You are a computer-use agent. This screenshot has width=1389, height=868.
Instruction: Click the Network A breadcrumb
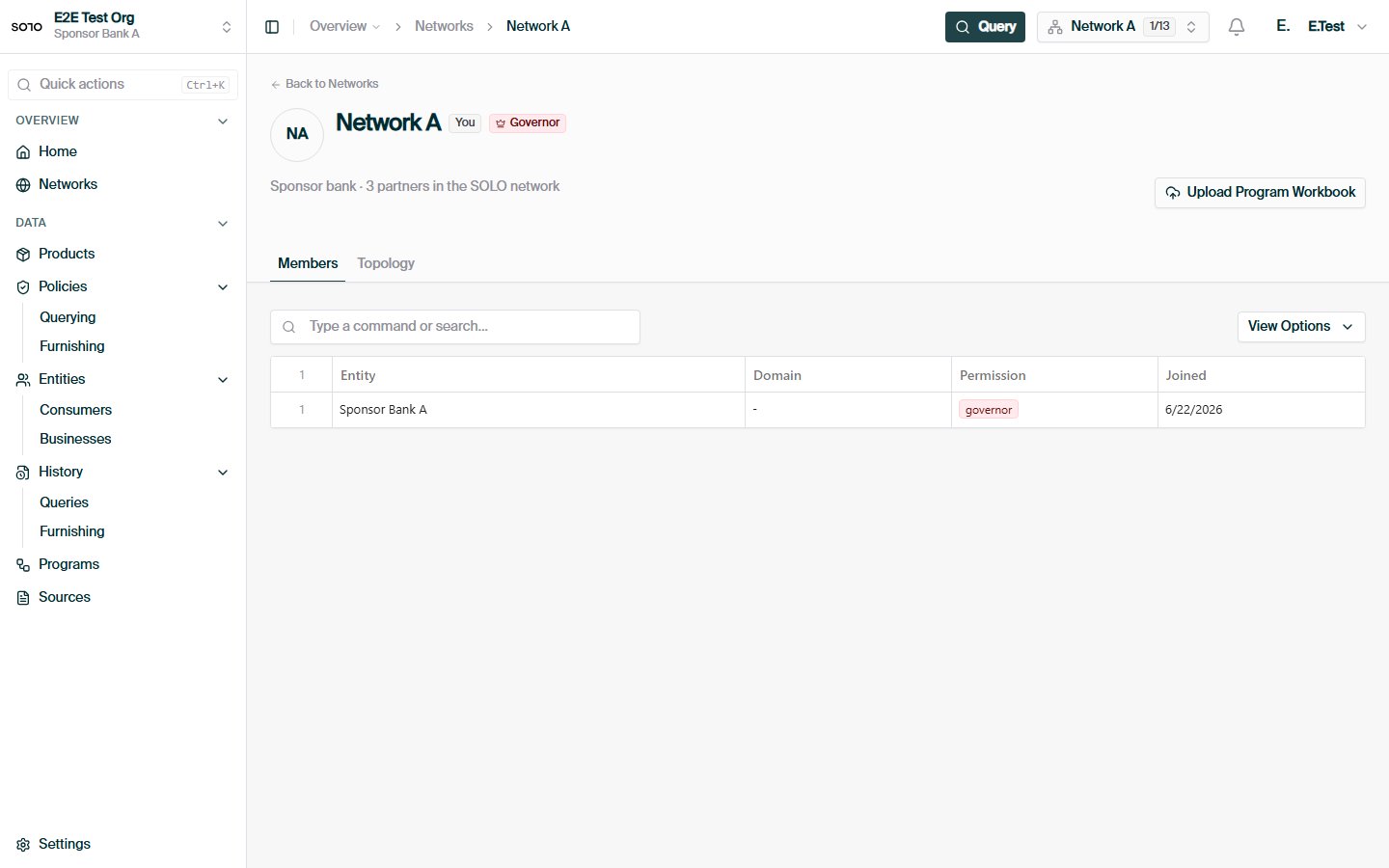538,26
